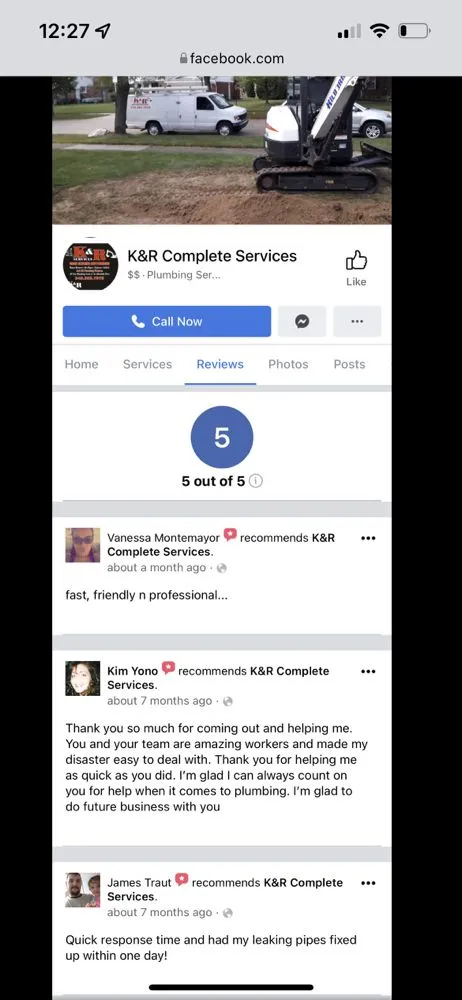Open the Posts tab
This screenshot has height=1000, width=462.
click(350, 364)
